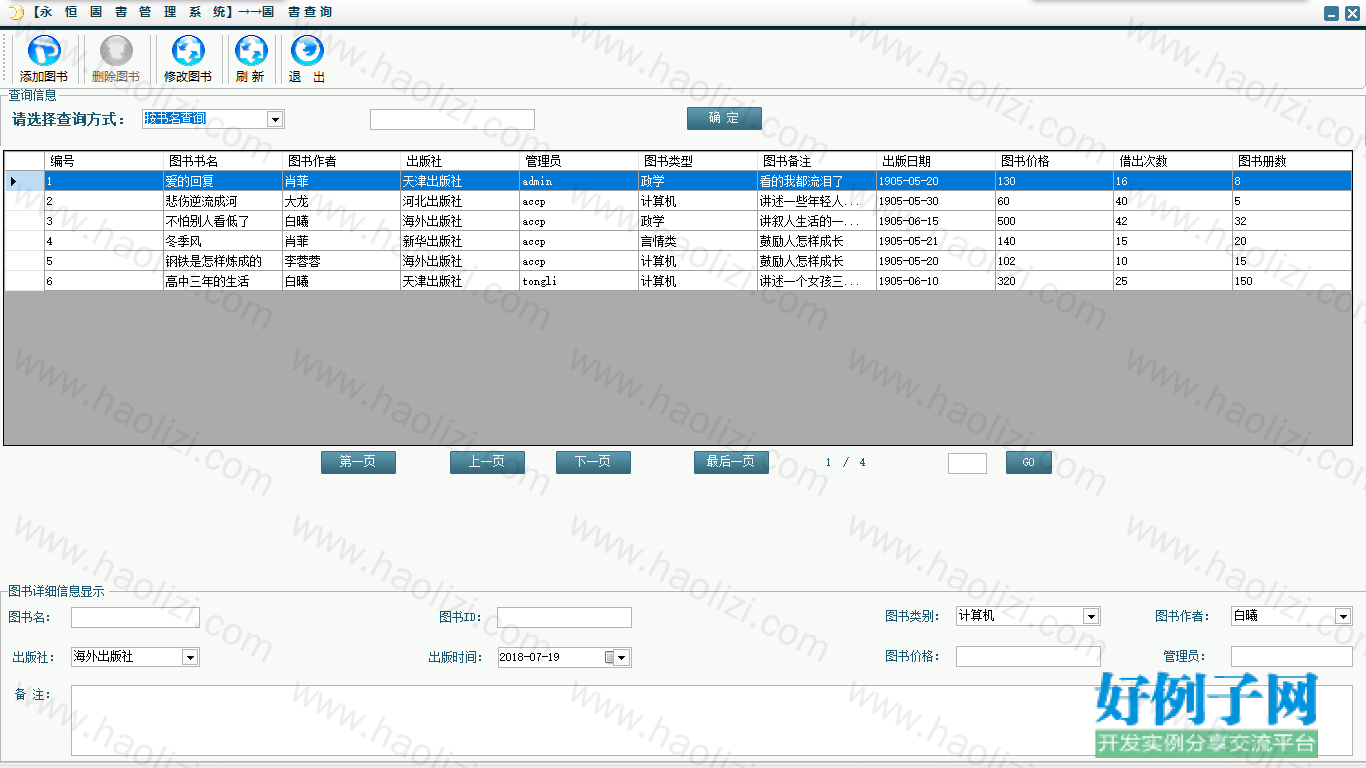The image size is (1366, 768).
Task: Choose the 退出 exit toolbar icon
Action: click(307, 59)
